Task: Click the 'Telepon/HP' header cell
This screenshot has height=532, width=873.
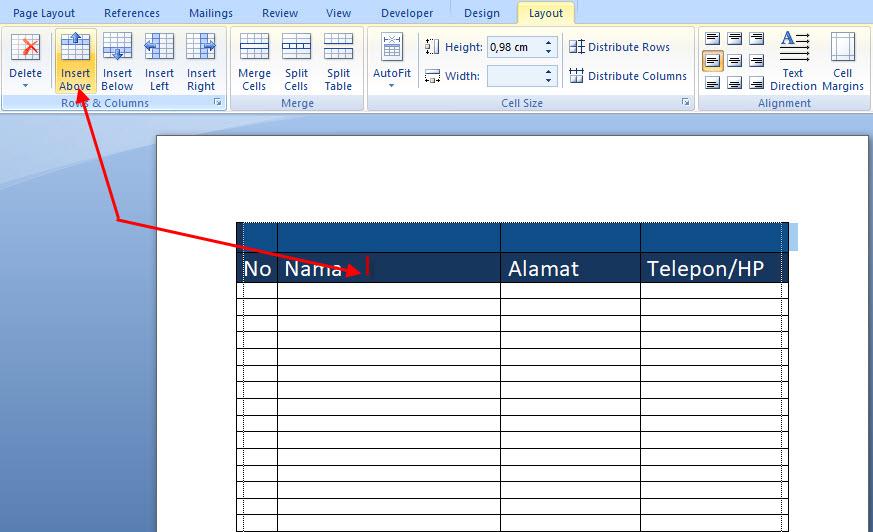Action: coord(714,268)
